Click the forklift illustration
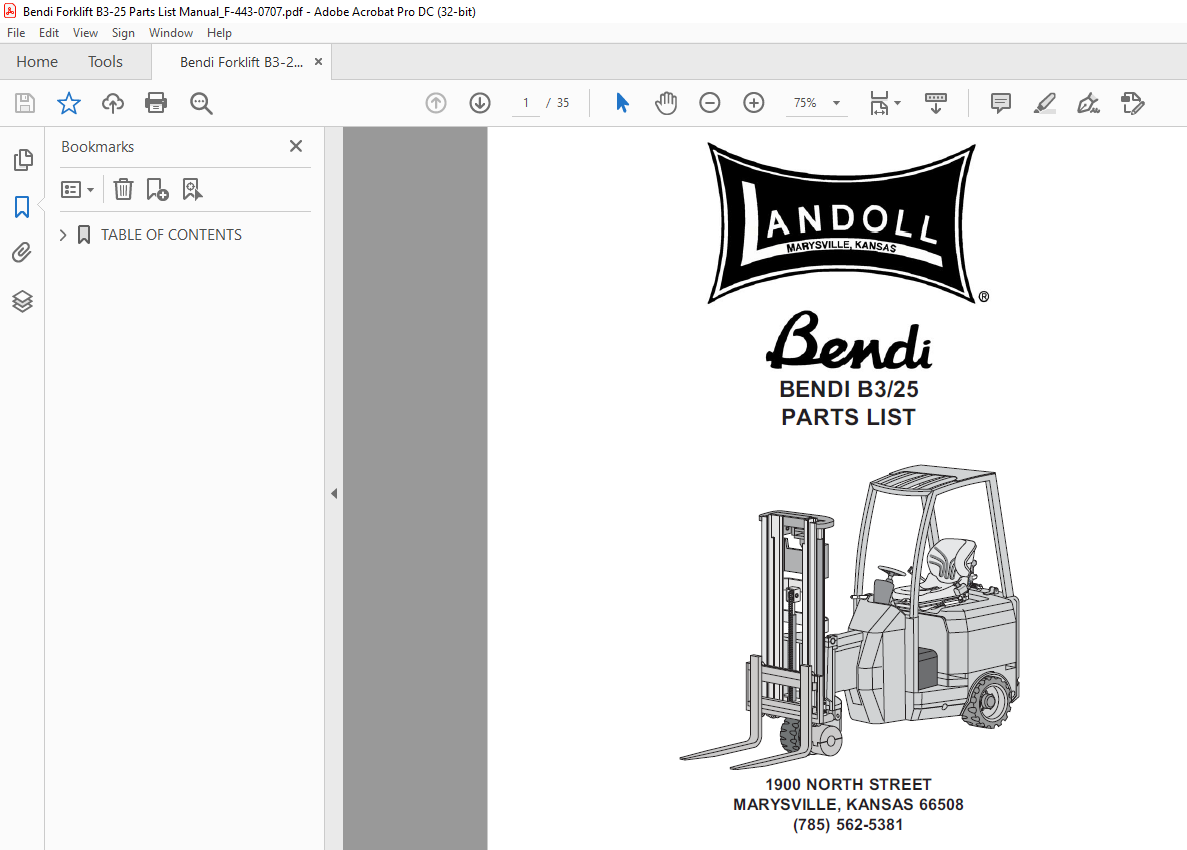This screenshot has width=1187, height=850. (x=849, y=617)
